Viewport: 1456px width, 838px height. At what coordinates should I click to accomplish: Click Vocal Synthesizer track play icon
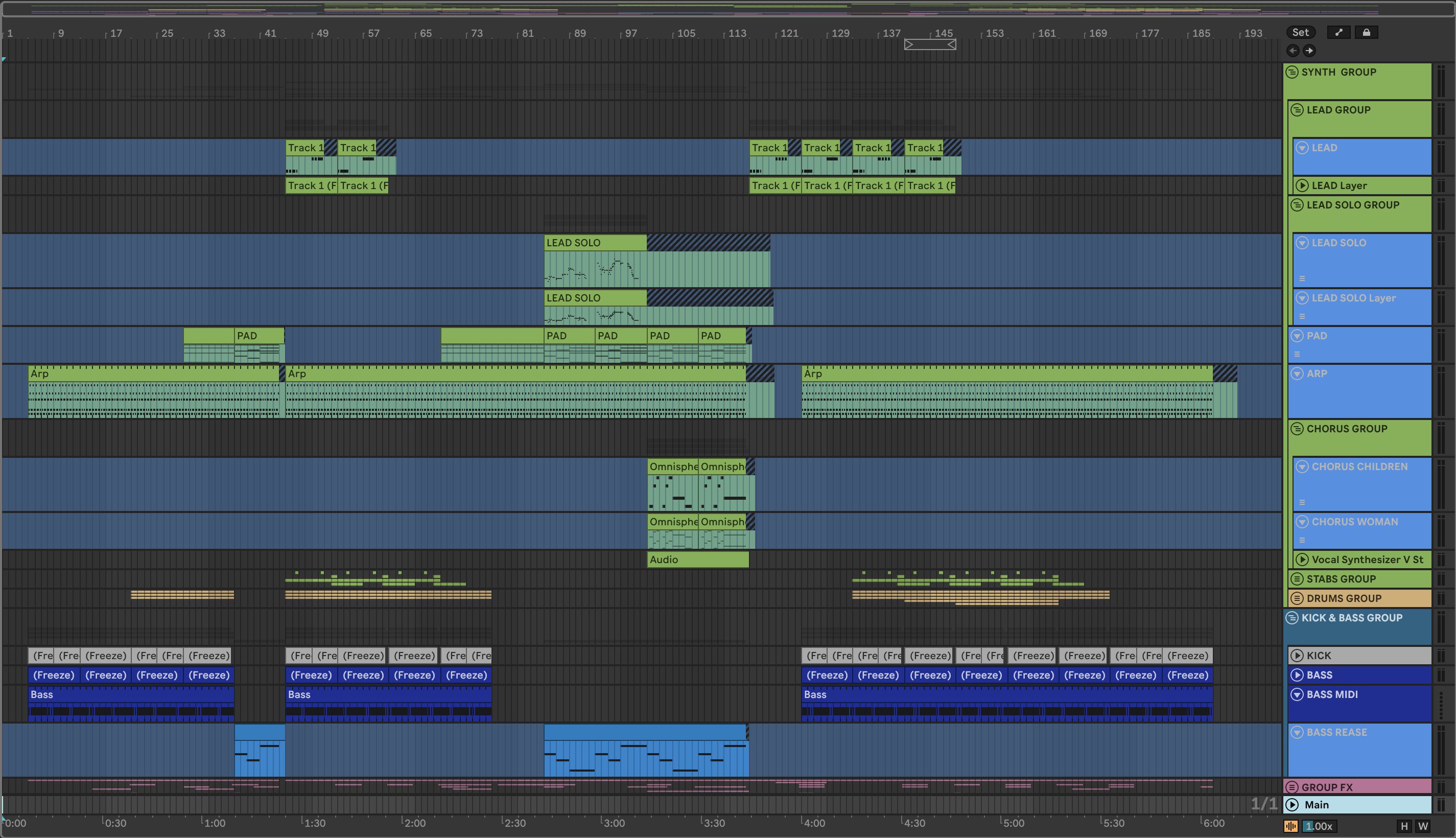tap(1302, 560)
